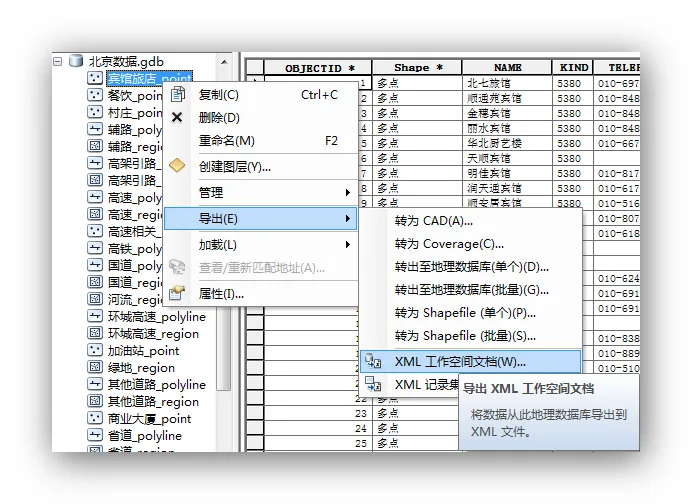
Task: Click the 其他道路_region polygon icon
Action: tap(95, 401)
